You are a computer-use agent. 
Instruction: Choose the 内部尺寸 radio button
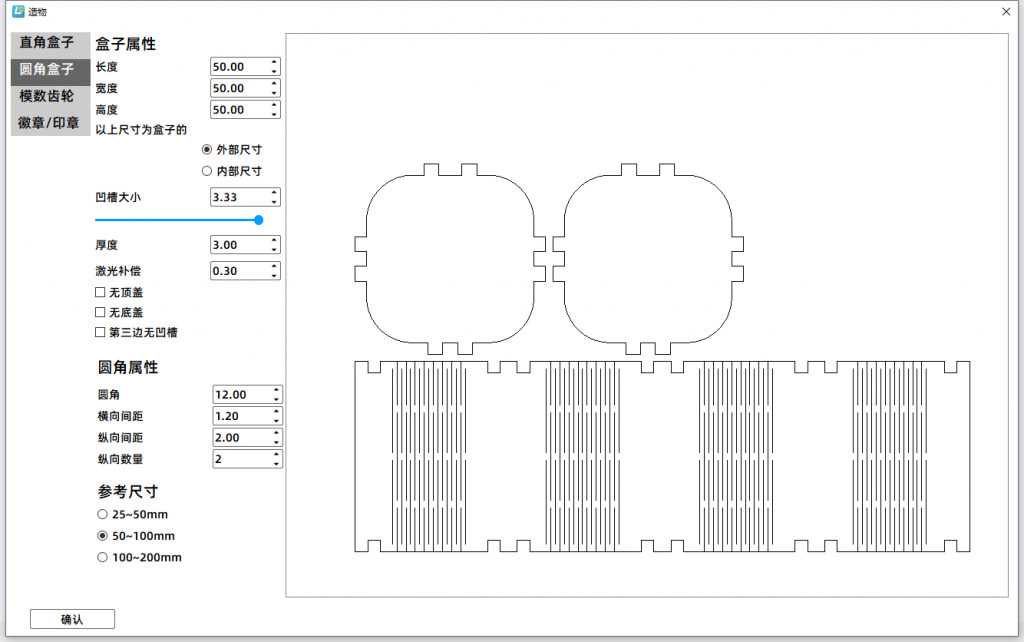207,171
